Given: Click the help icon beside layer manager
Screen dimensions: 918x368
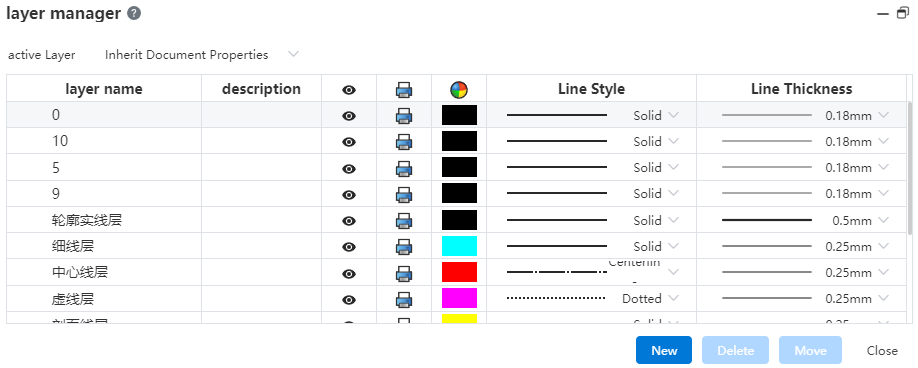Looking at the screenshot, I should click(x=134, y=13).
